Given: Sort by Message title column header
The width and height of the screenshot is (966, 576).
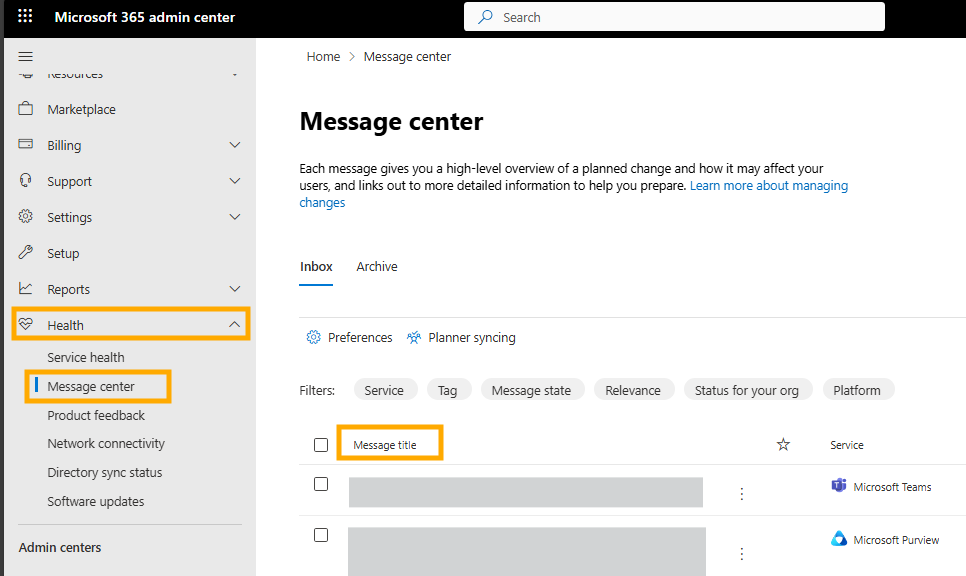Looking at the screenshot, I should click(x=385, y=445).
